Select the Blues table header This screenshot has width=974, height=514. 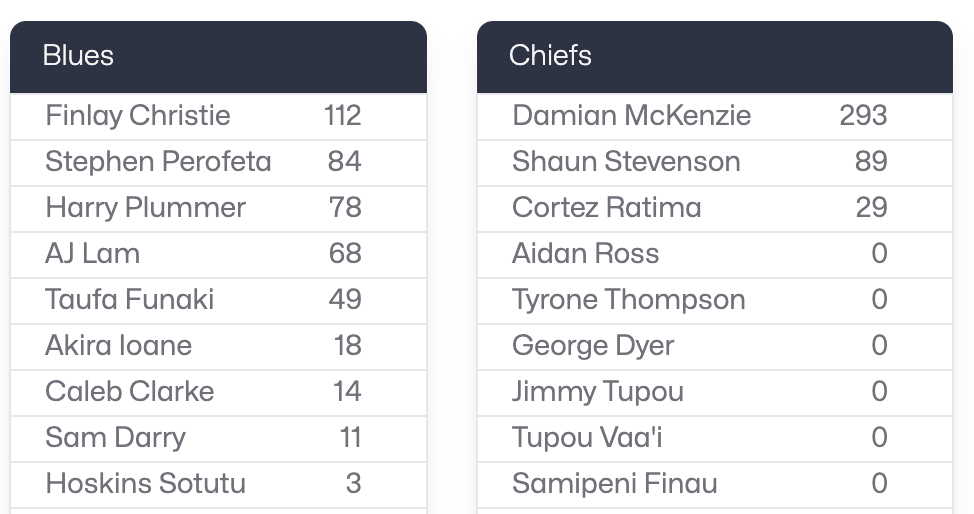tap(218, 57)
